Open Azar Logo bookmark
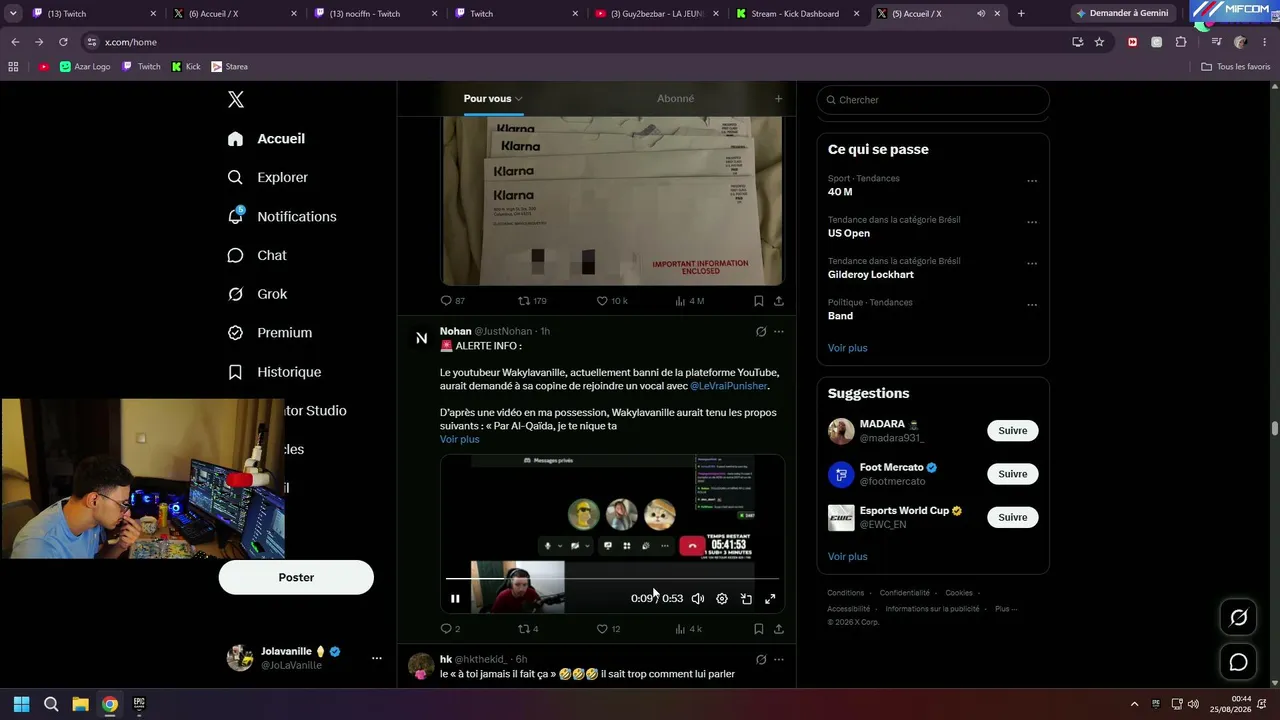The image size is (1280, 720). tap(85, 67)
